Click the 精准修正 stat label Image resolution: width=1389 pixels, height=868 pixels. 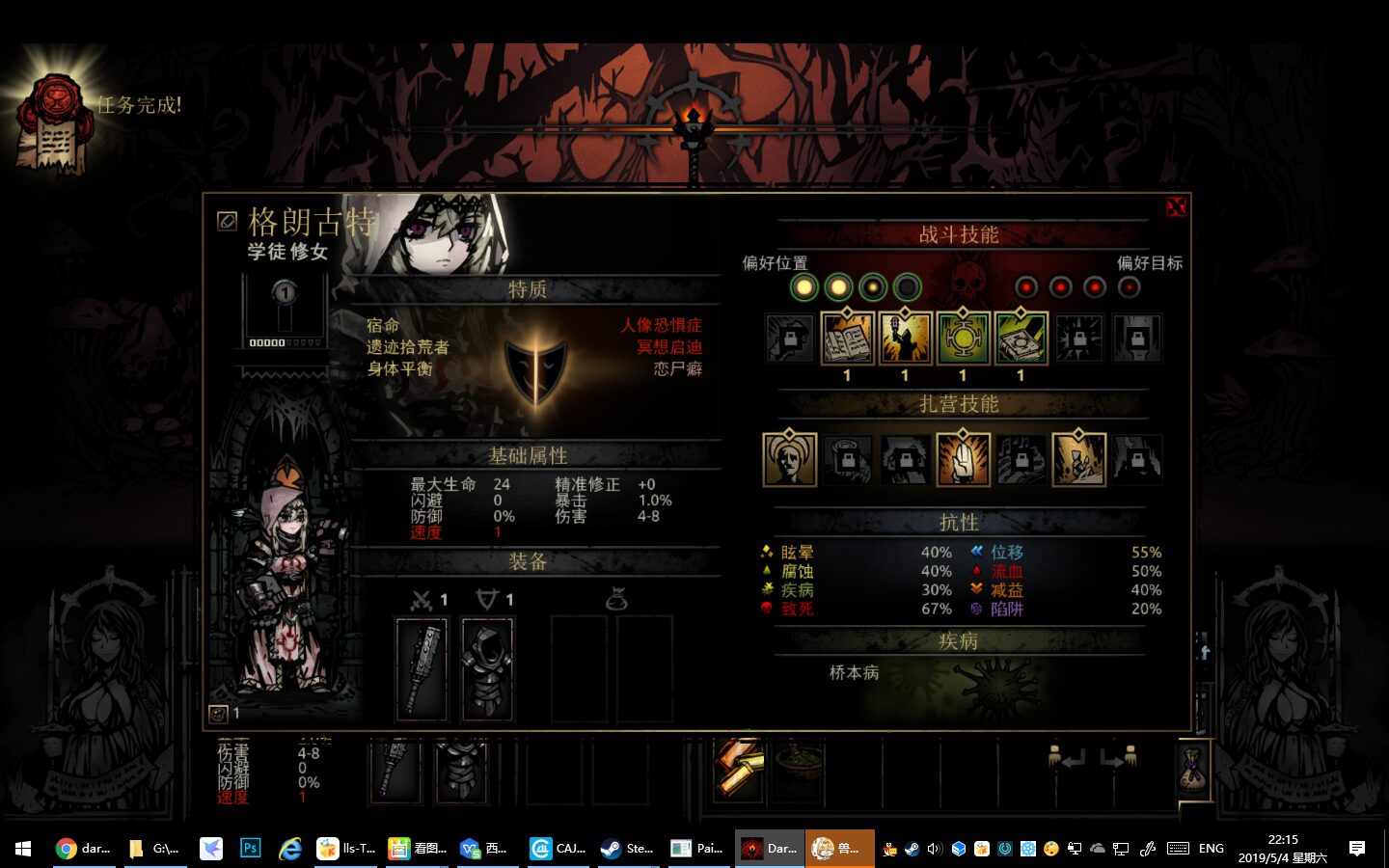(587, 484)
